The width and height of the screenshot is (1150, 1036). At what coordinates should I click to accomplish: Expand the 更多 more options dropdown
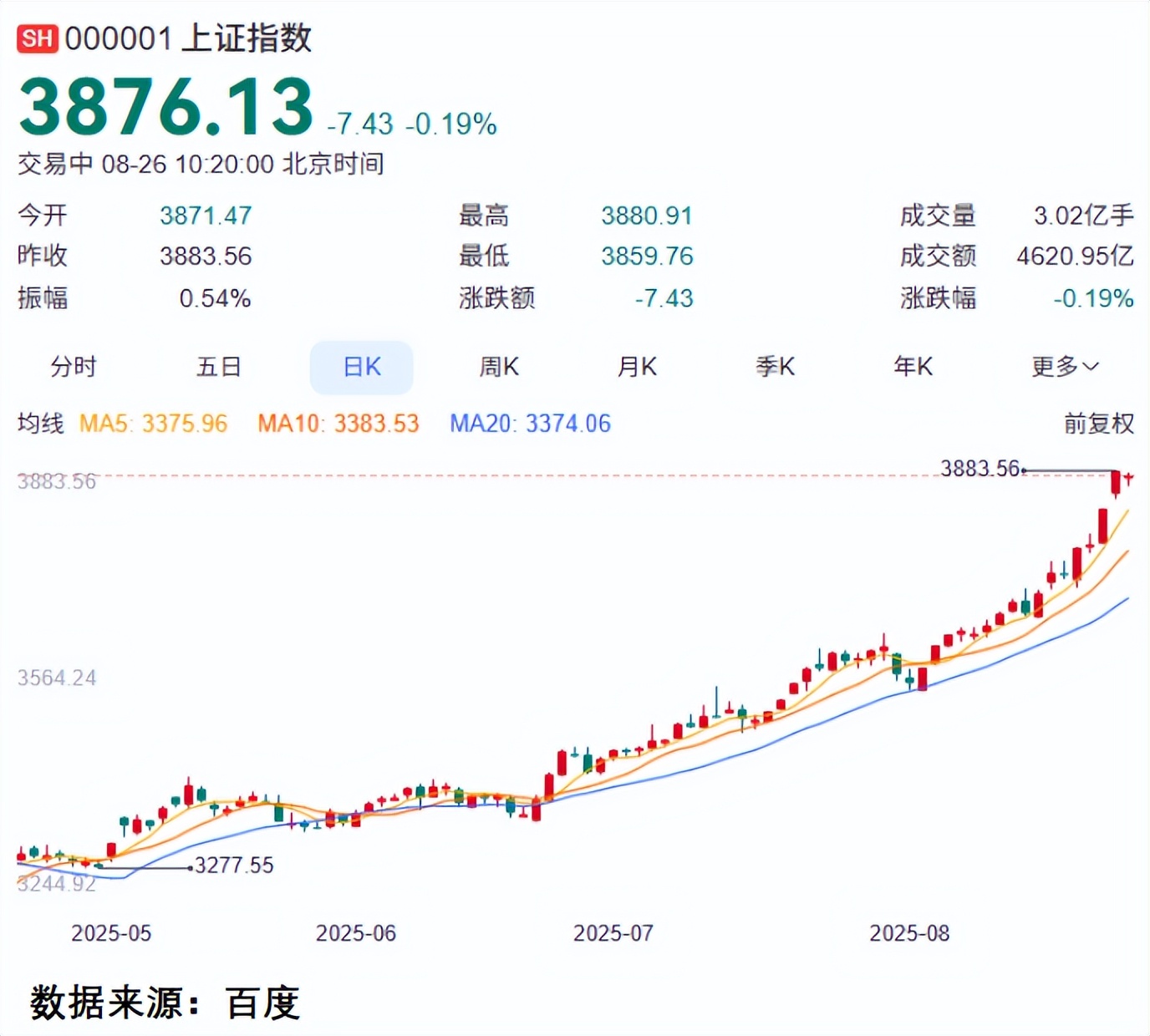click(1065, 367)
